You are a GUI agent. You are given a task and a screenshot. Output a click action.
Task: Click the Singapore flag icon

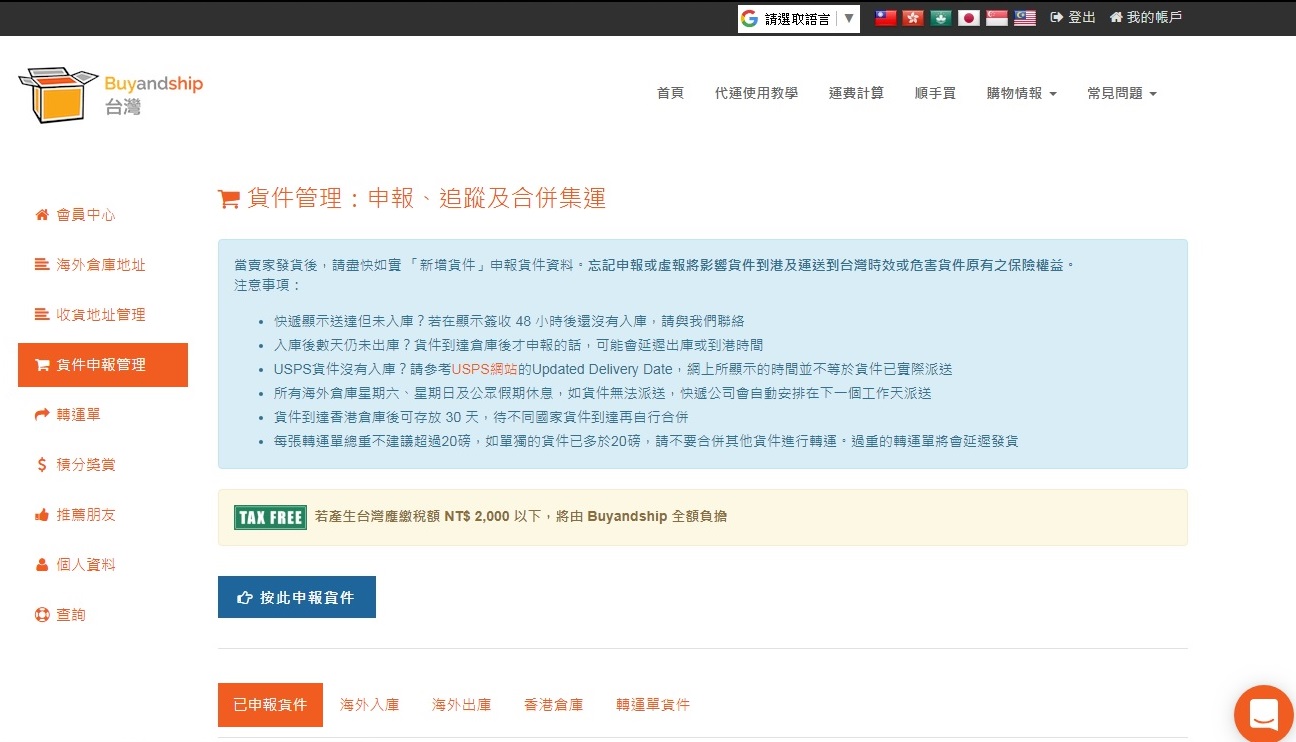(x=996, y=18)
